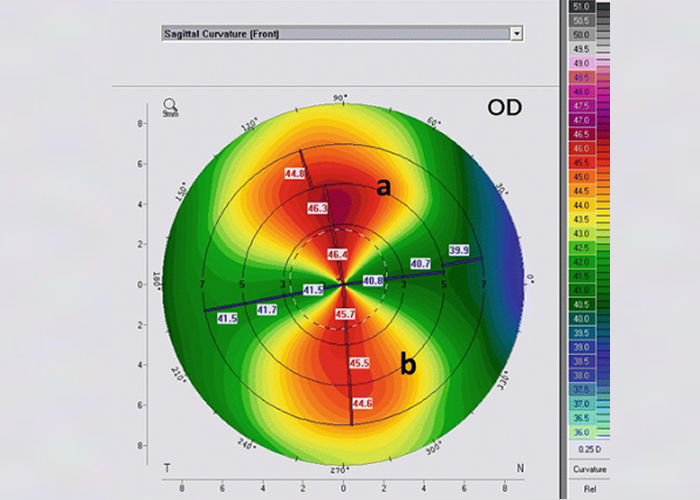Pick the 44.0 yellow color swatch
Image resolution: width=700 pixels, height=500 pixels.
point(578,203)
